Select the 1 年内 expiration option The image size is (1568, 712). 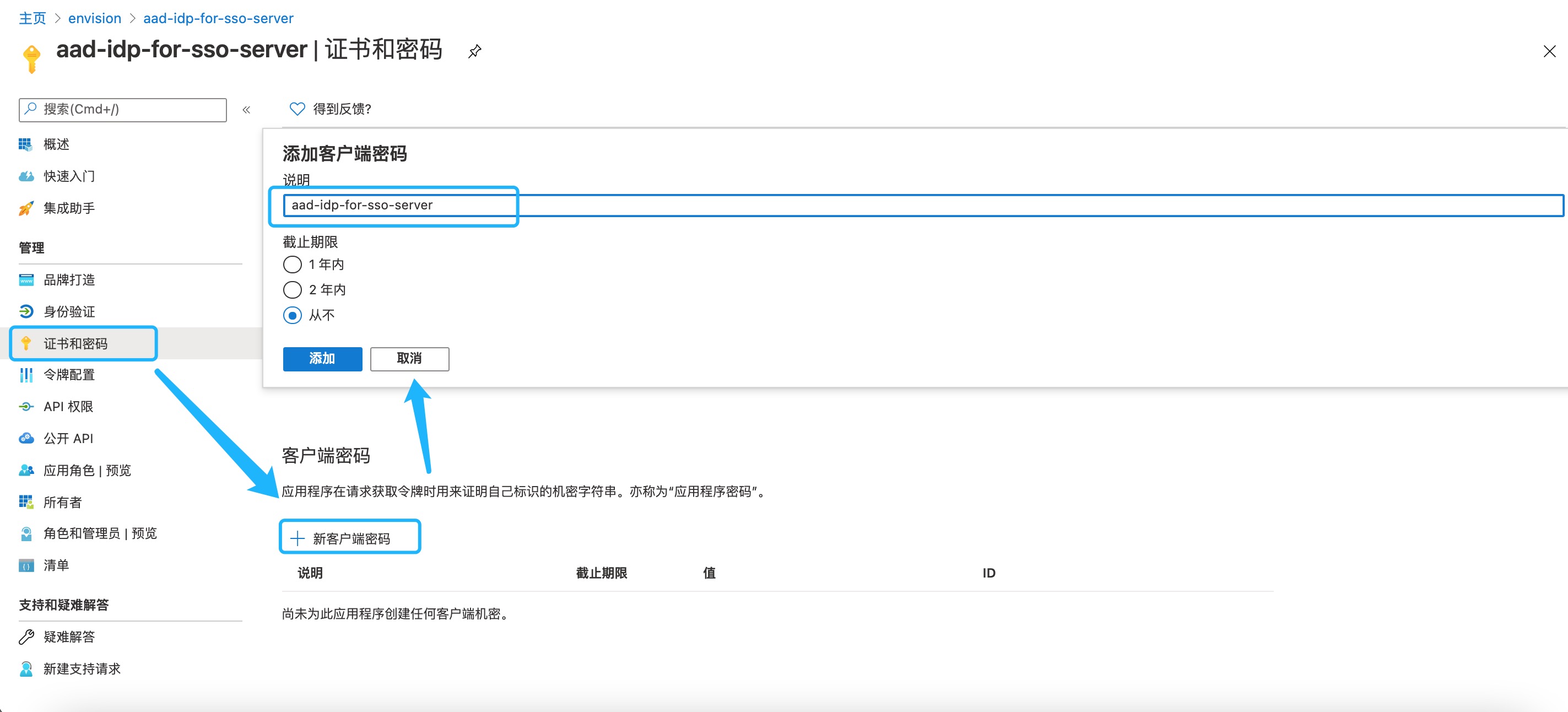(x=293, y=265)
